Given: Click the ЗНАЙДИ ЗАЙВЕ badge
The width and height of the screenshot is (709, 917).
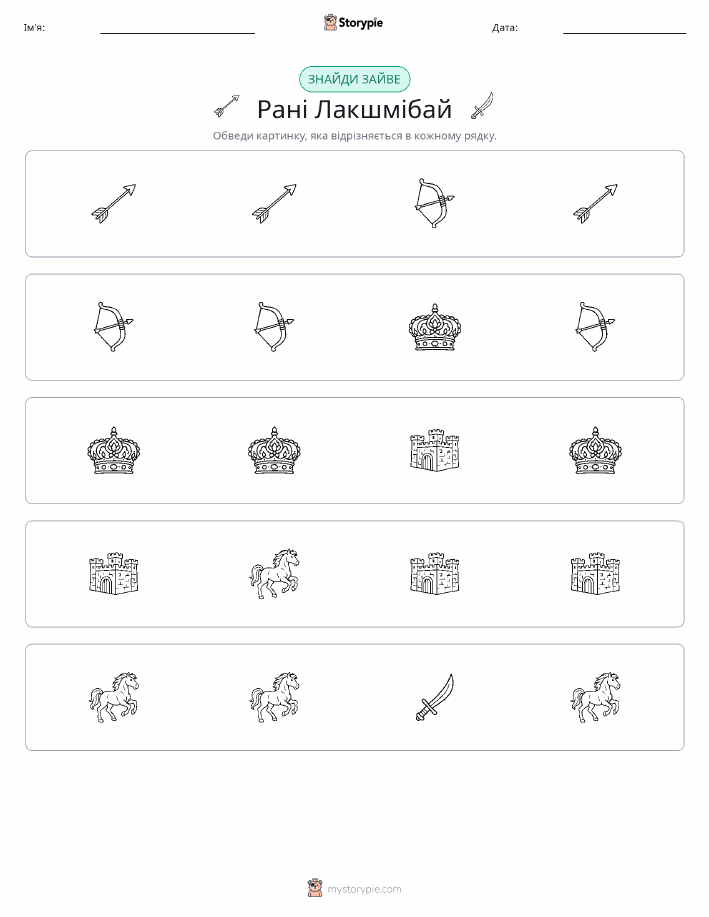Looking at the screenshot, I should pos(354,80).
